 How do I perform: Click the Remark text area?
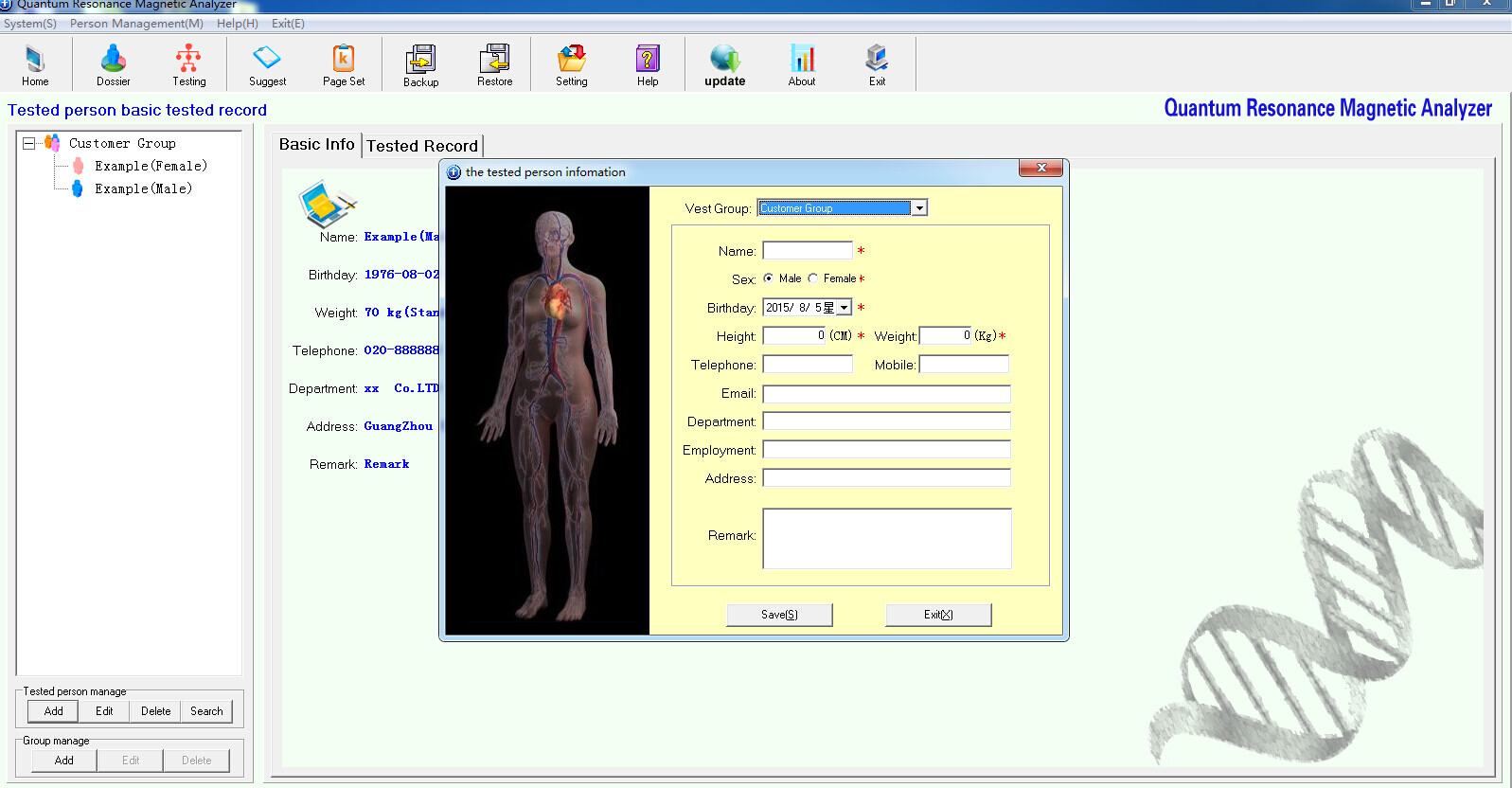pos(886,538)
